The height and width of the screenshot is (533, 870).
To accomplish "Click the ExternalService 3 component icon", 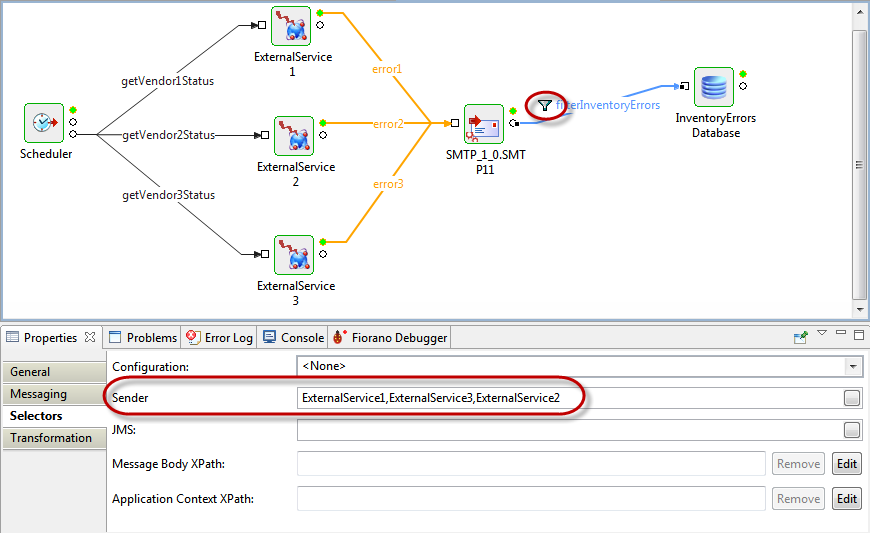I will coord(294,256).
